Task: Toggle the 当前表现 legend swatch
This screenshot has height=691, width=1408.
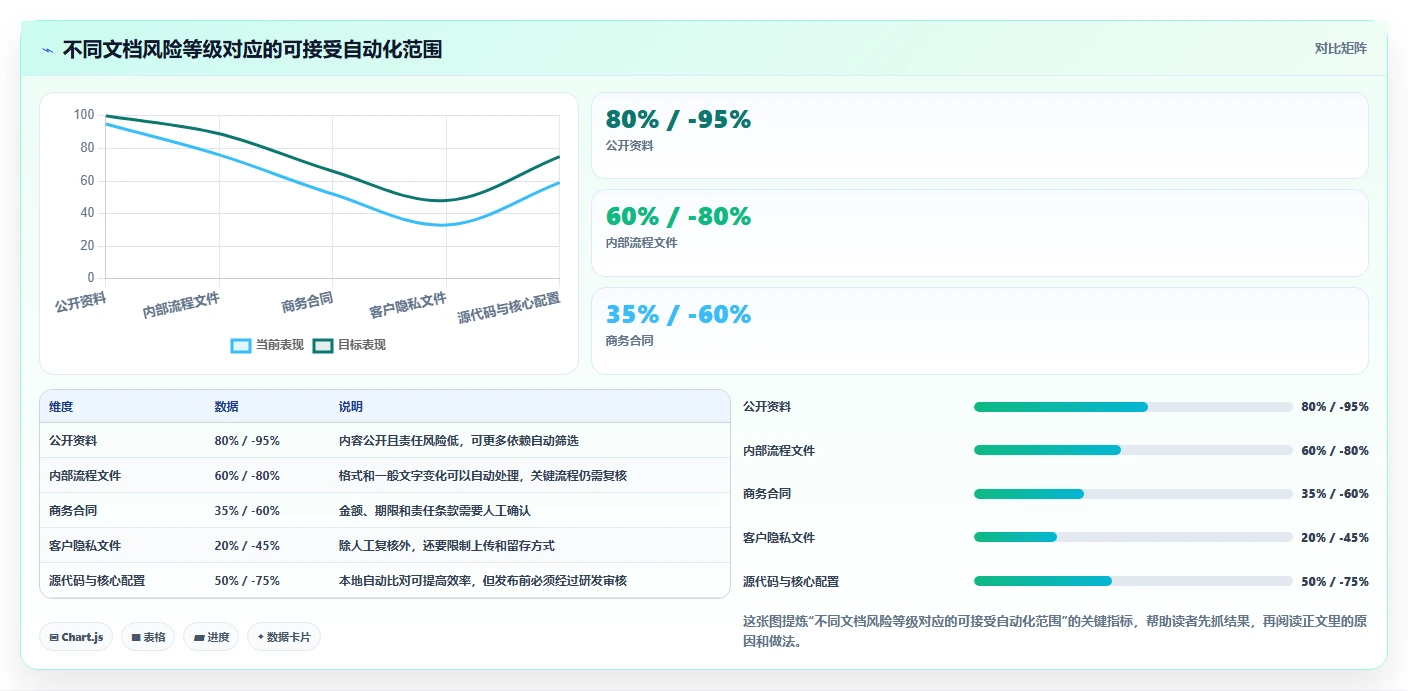Action: tap(241, 345)
